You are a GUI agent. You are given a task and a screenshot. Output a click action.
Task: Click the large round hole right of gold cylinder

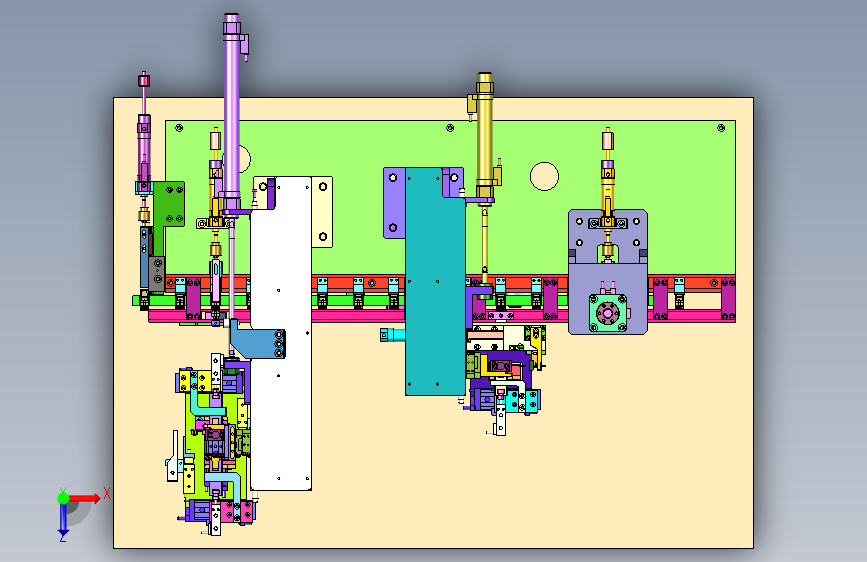coord(544,176)
